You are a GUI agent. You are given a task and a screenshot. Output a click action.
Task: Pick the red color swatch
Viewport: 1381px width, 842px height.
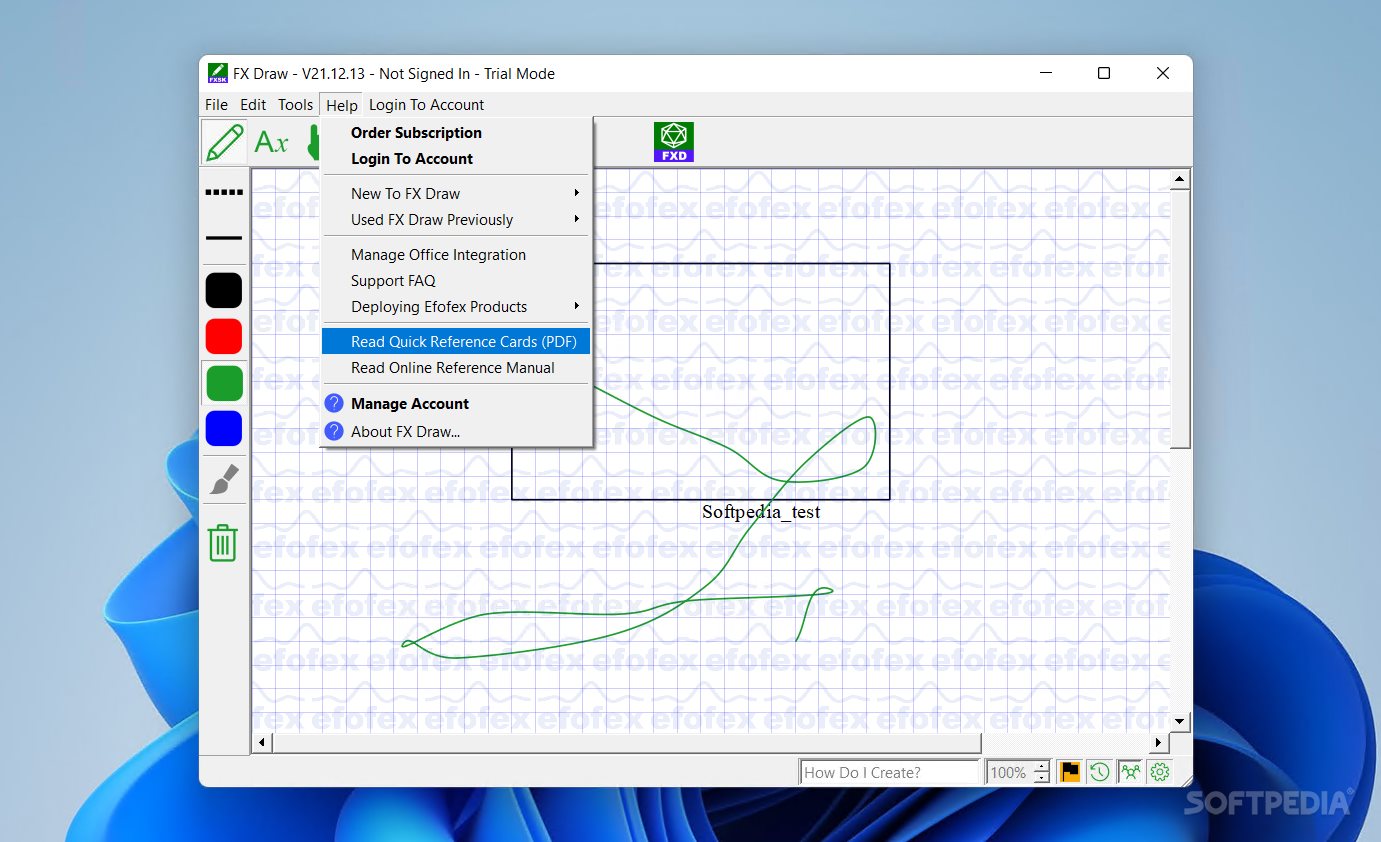pyautogui.click(x=224, y=336)
